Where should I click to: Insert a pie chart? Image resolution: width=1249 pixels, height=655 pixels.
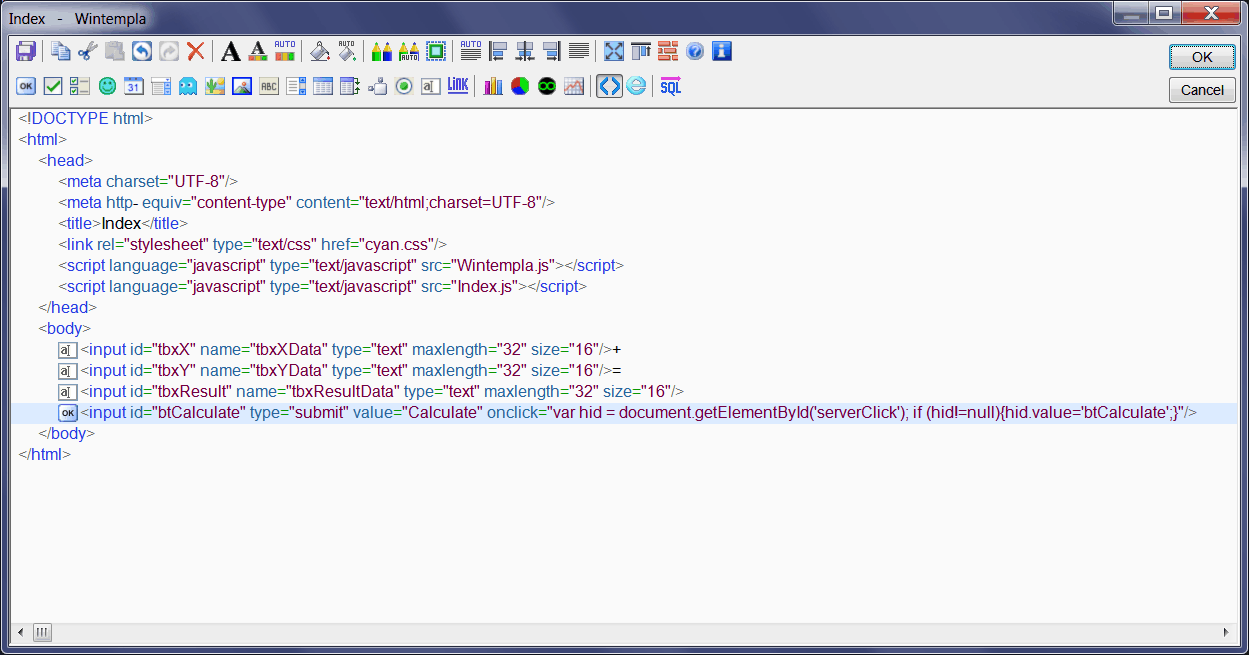pyautogui.click(x=520, y=86)
